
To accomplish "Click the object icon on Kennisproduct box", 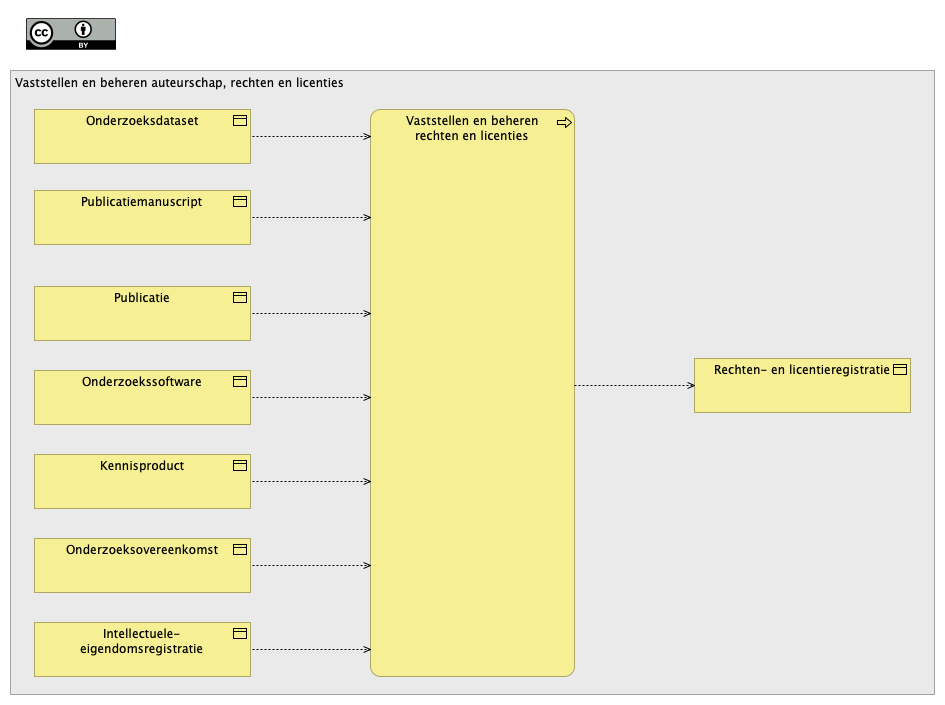I will (240, 465).
